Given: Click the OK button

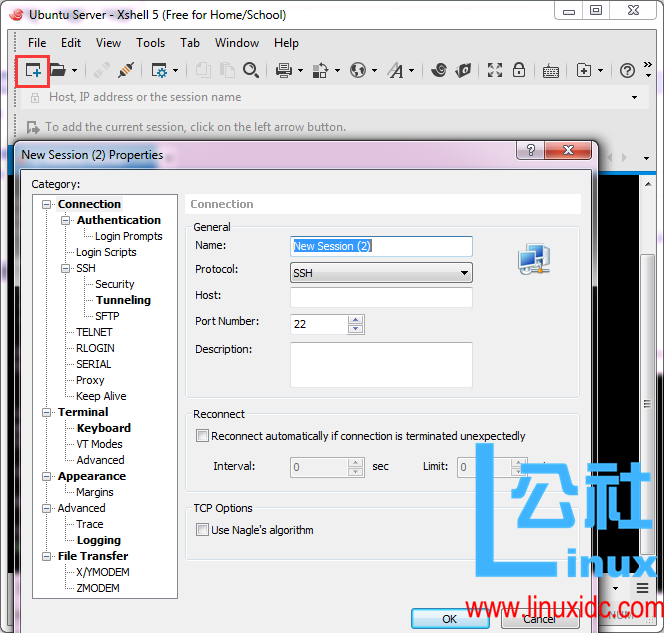Looking at the screenshot, I should [x=450, y=619].
